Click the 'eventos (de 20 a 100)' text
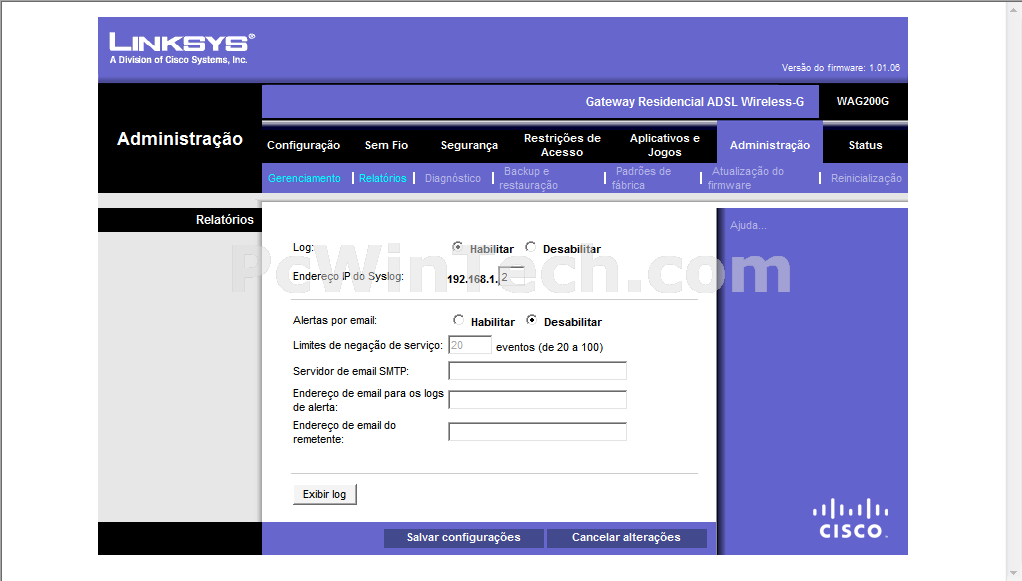The image size is (1022, 581). tap(549, 347)
